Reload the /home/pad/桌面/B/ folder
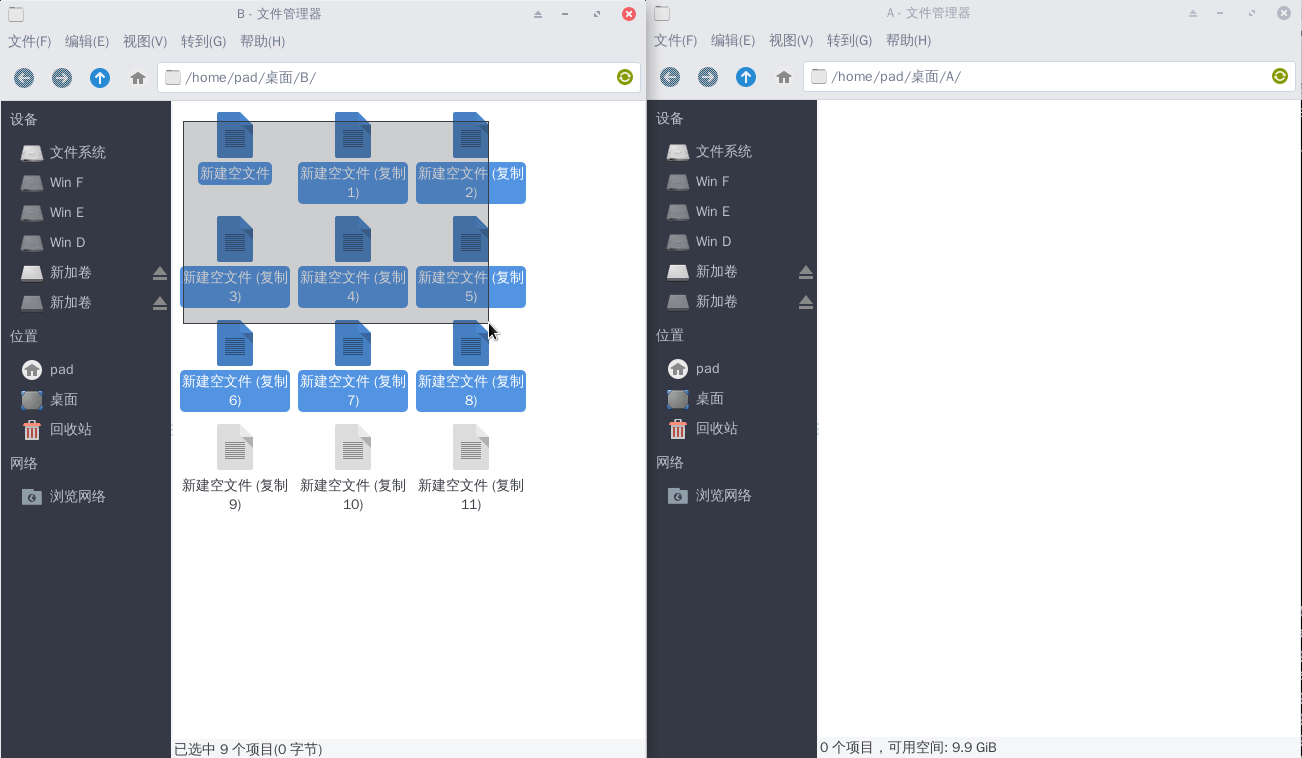The height and width of the screenshot is (758, 1302). 625,77
